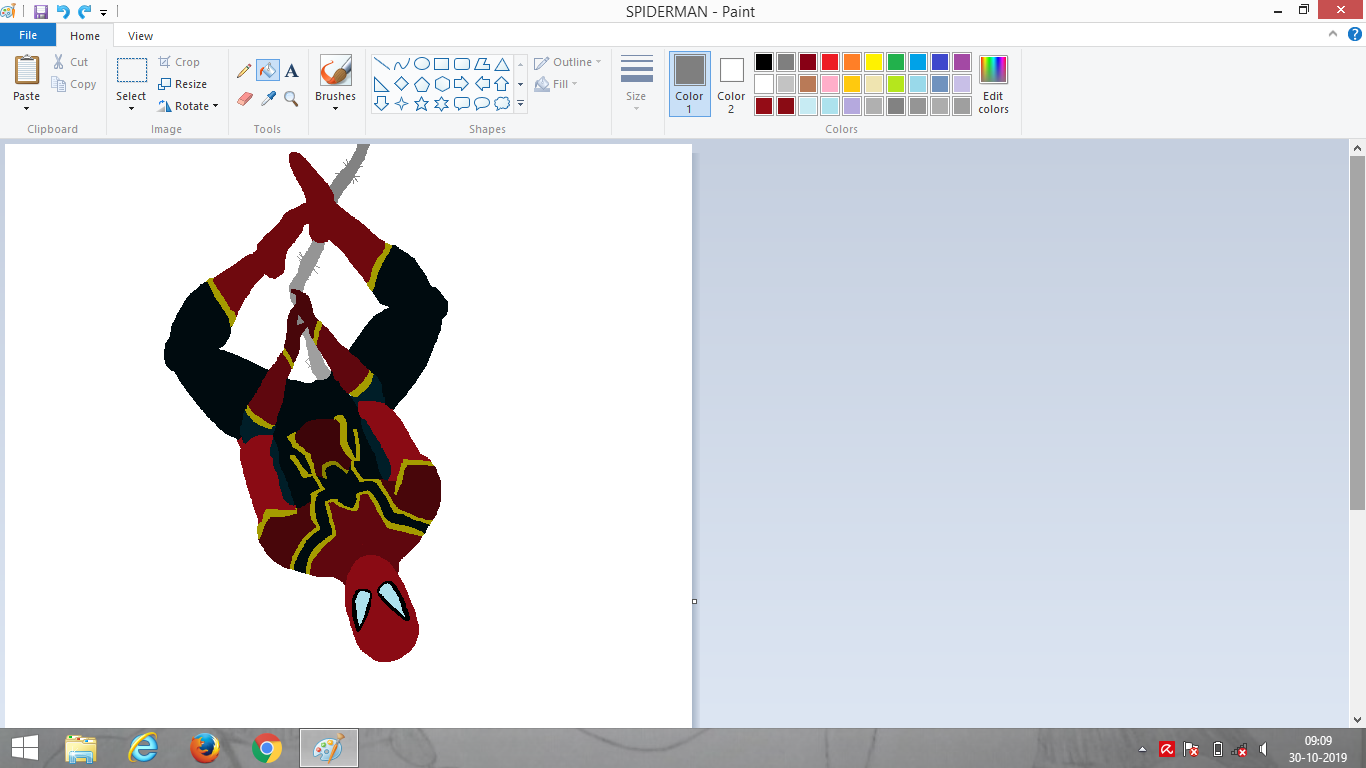Viewport: 1366px width, 768px height.
Task: Open the shape Fill dropdown
Action: (556, 84)
